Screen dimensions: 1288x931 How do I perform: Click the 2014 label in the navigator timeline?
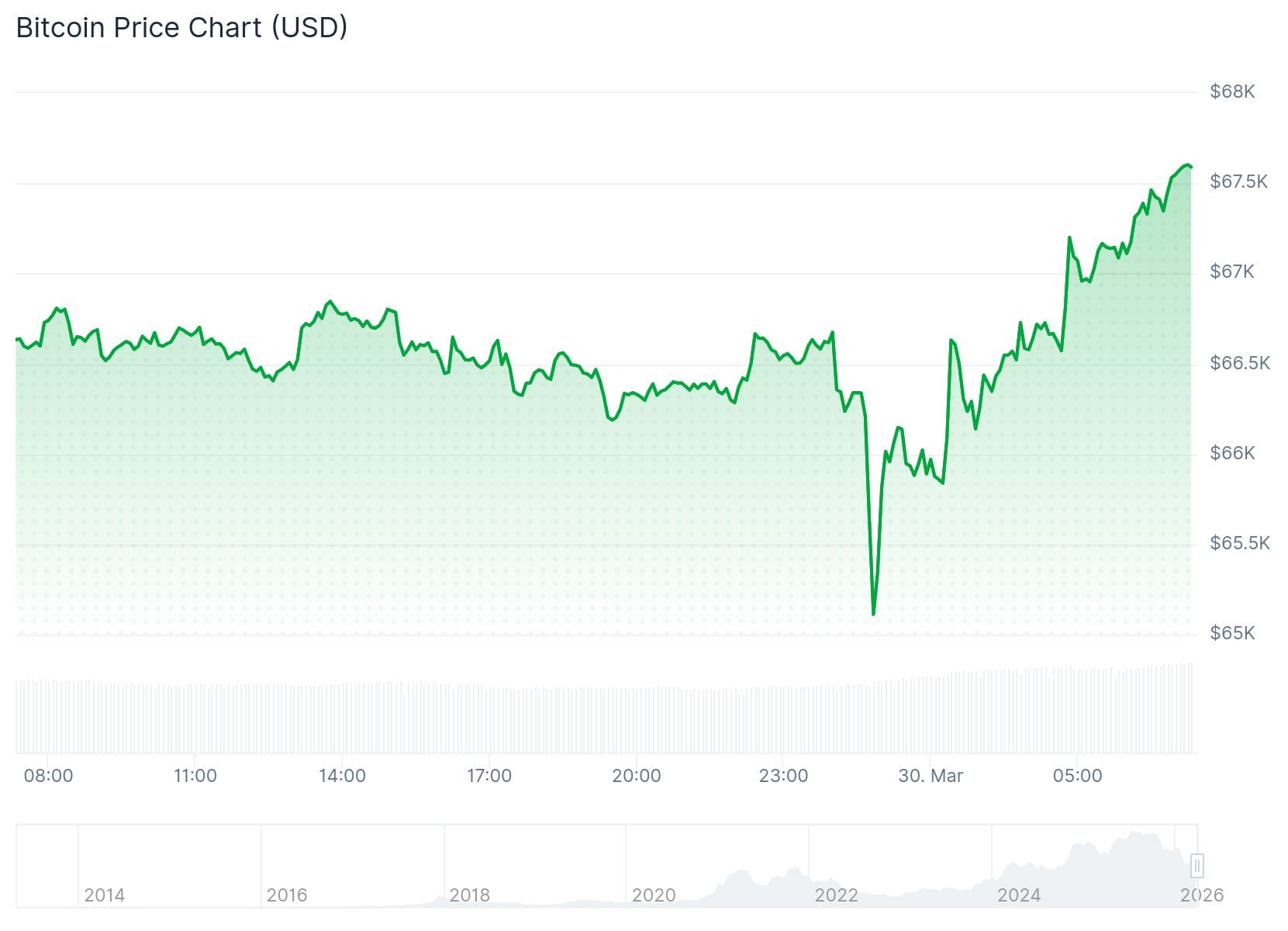pyautogui.click(x=104, y=895)
